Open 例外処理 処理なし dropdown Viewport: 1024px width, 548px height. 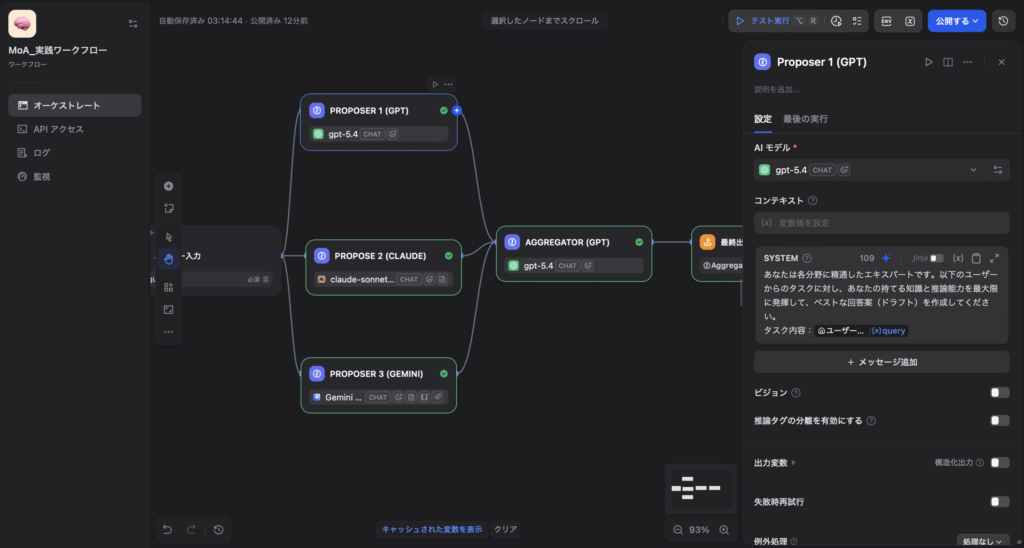[983, 541]
